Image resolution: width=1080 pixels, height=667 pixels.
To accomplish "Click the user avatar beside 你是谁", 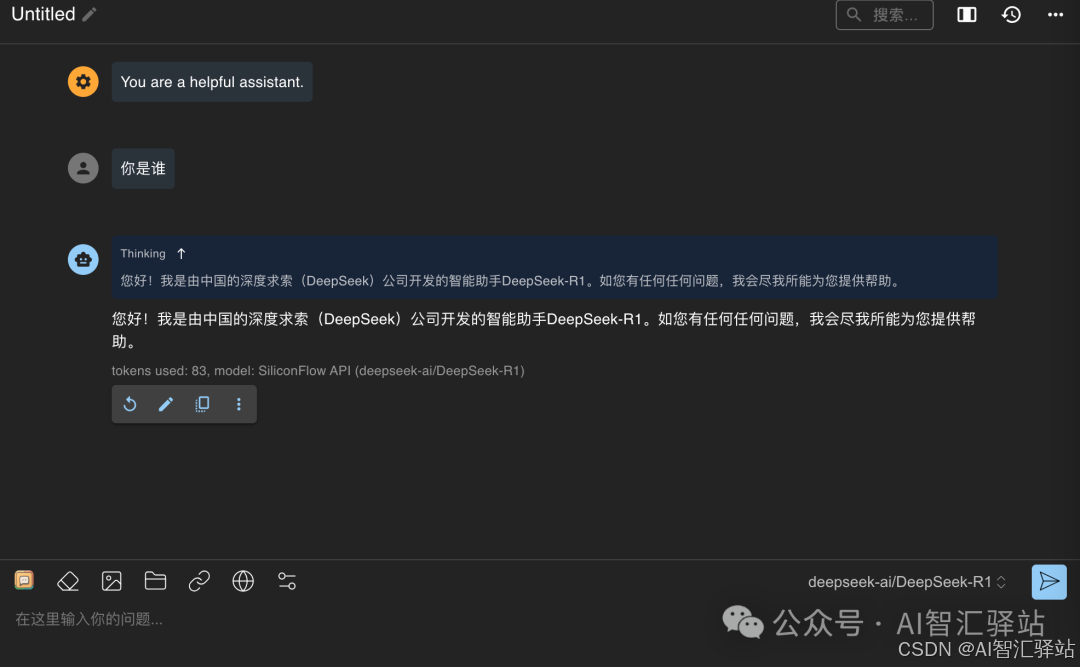I will (83, 168).
